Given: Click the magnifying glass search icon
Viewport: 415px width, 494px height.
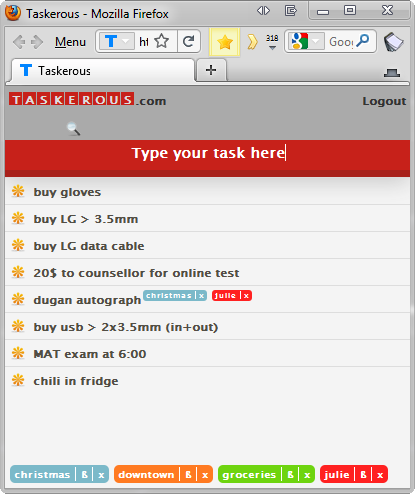Looking at the screenshot, I should pos(73,129).
